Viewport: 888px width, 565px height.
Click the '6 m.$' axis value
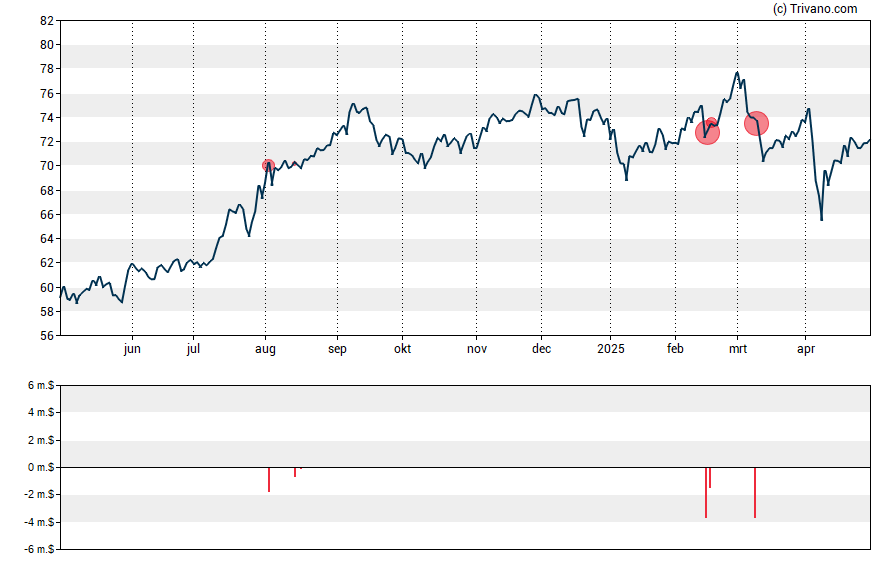[41, 386]
